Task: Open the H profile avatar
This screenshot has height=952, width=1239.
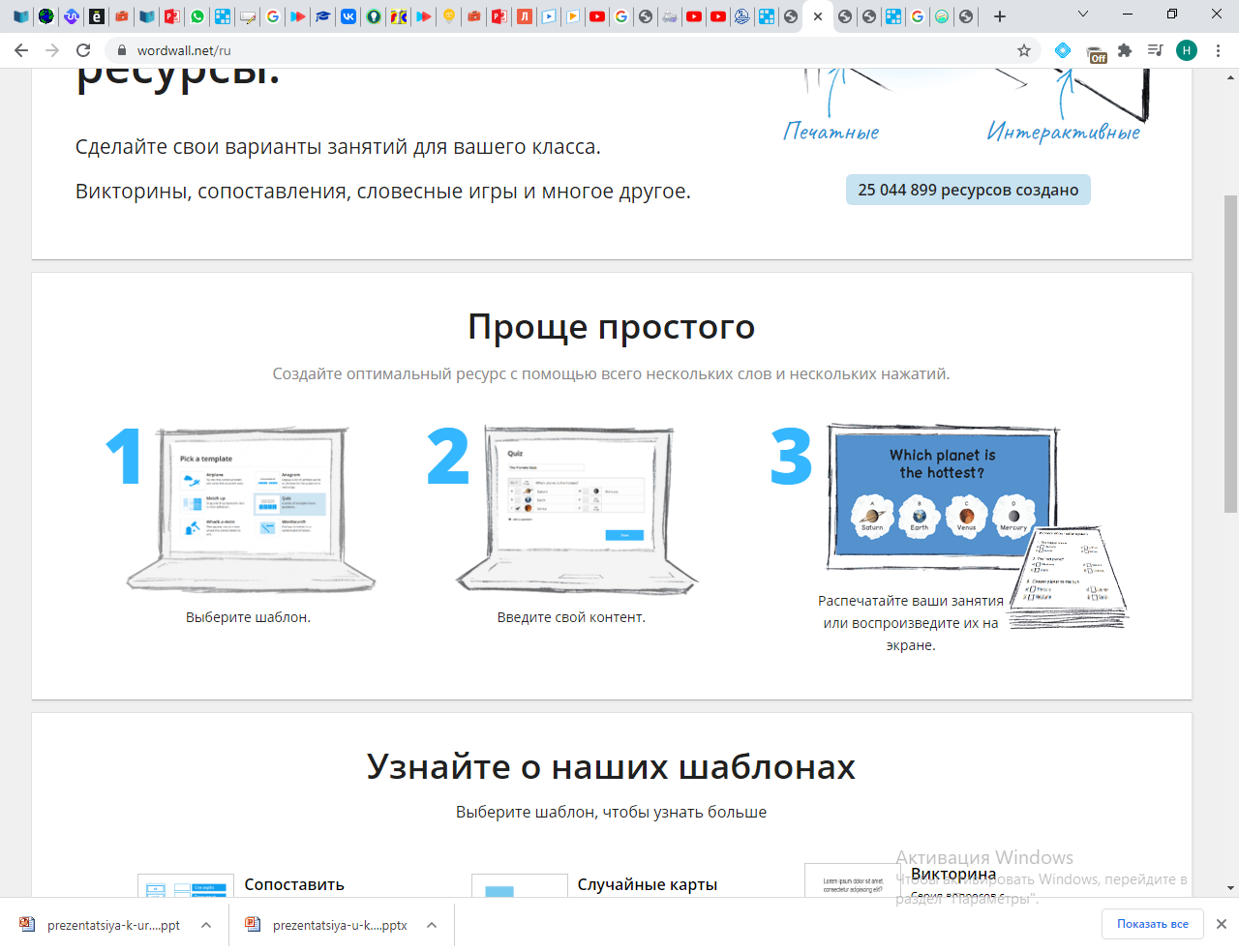Action: click(1187, 50)
